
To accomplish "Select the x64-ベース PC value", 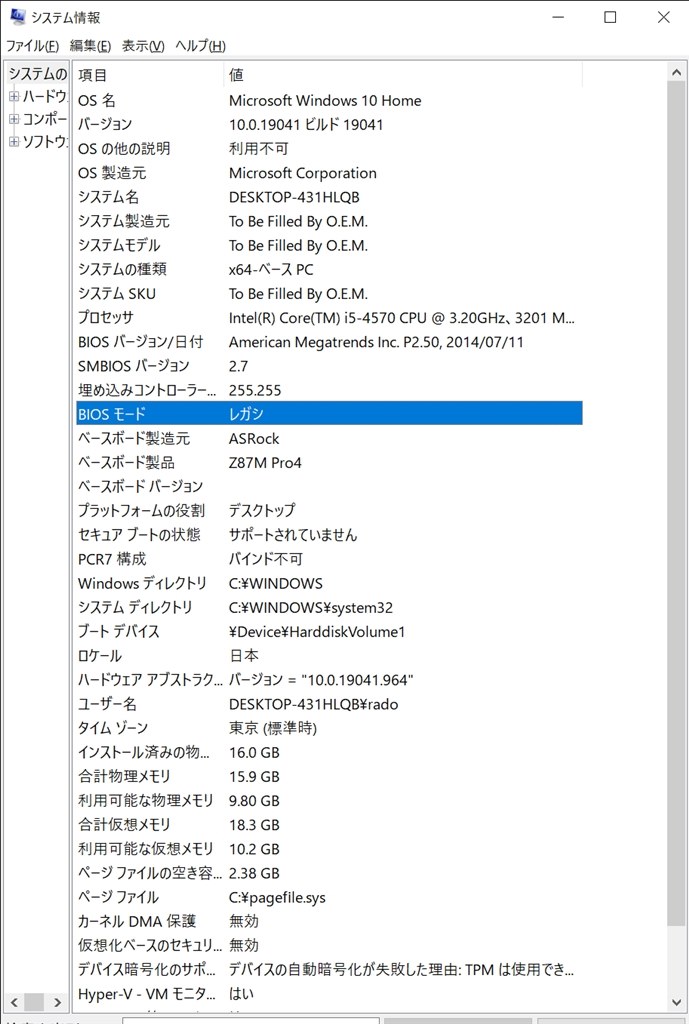I will click(271, 269).
